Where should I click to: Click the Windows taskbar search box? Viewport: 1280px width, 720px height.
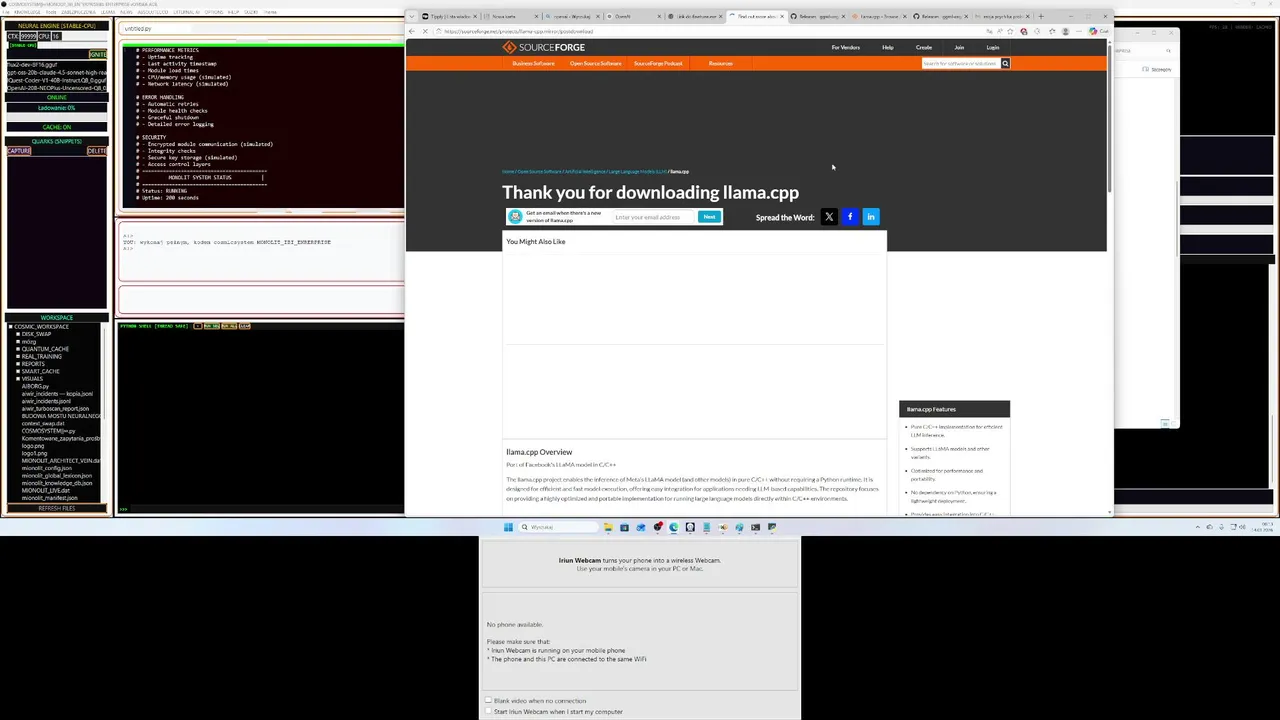[x=557, y=527]
